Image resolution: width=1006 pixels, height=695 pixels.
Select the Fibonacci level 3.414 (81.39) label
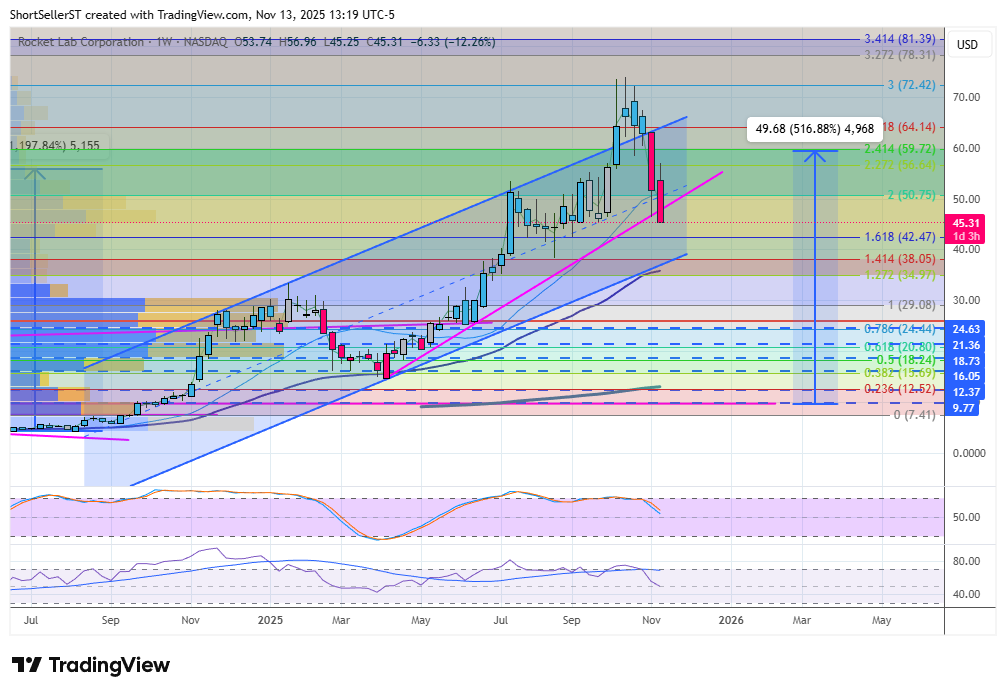pos(899,39)
